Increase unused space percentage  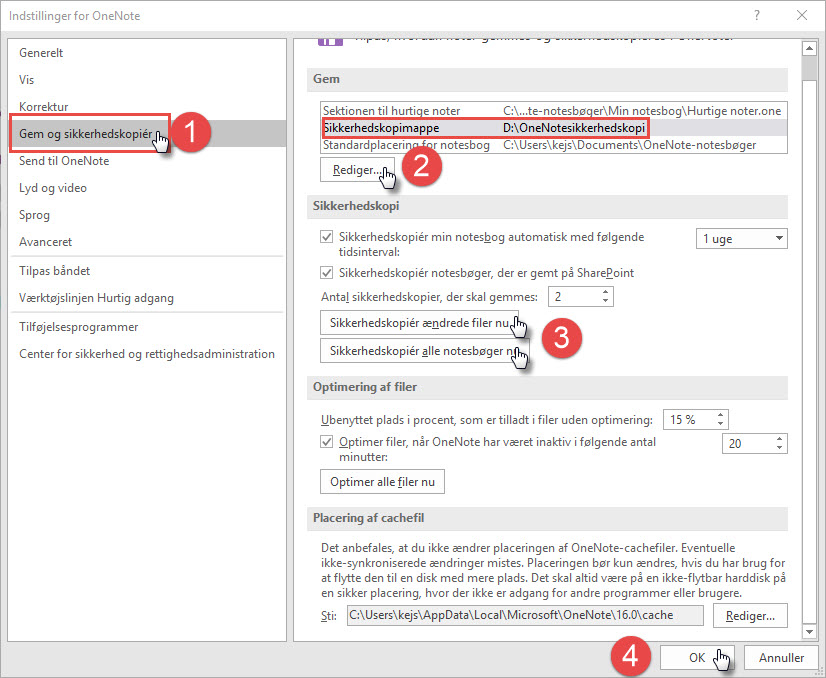721,415
